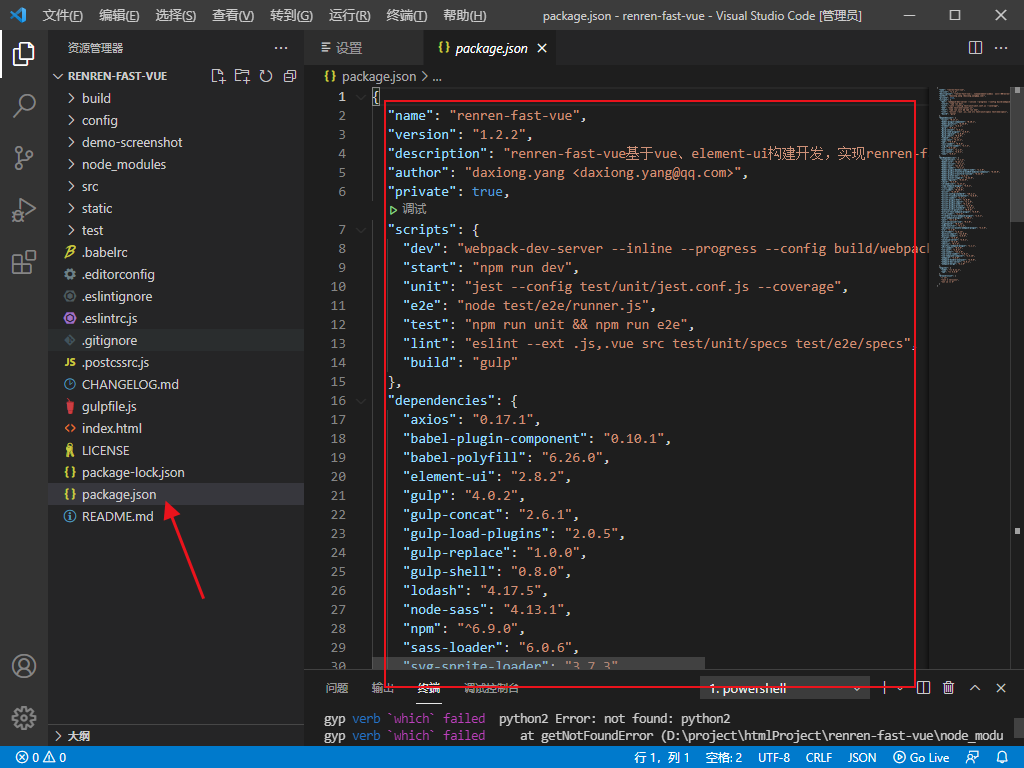This screenshot has height=768, width=1024.
Task: Open the View menu (查看)
Action: [233, 15]
